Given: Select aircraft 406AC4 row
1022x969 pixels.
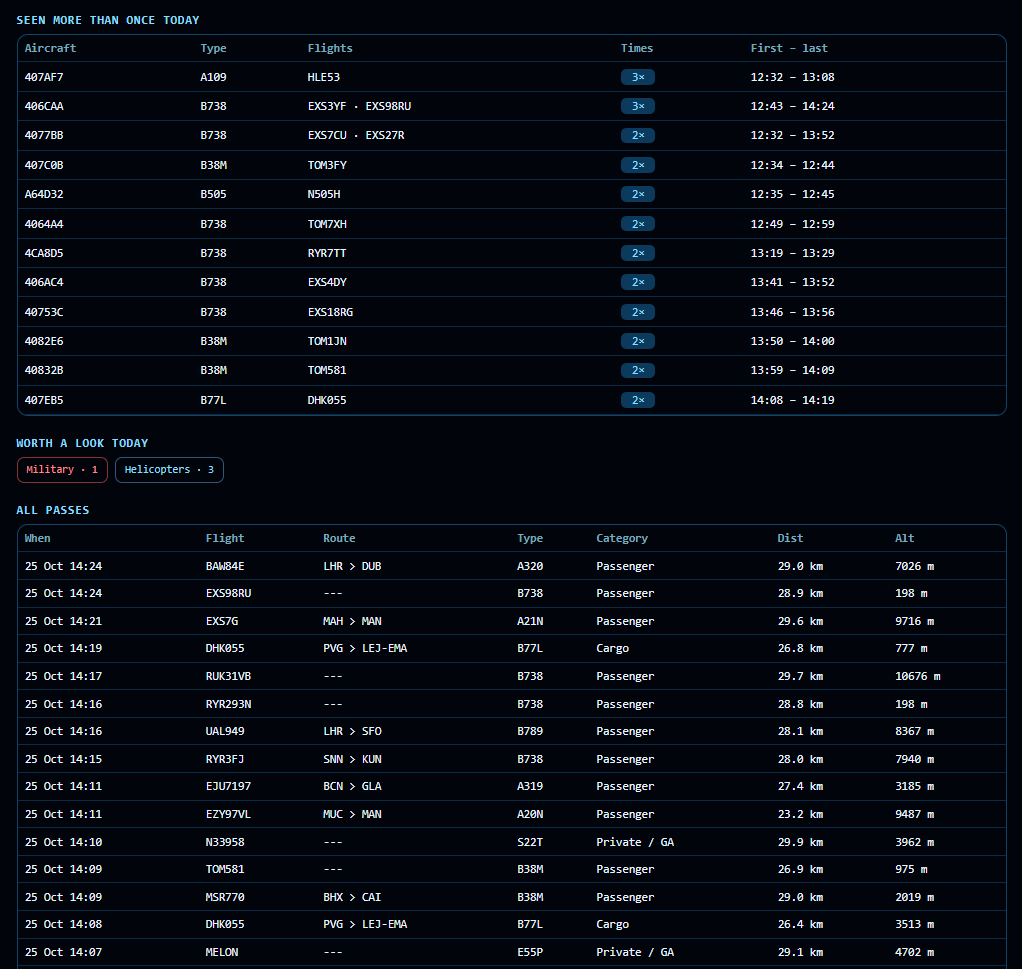Looking at the screenshot, I should [512, 282].
